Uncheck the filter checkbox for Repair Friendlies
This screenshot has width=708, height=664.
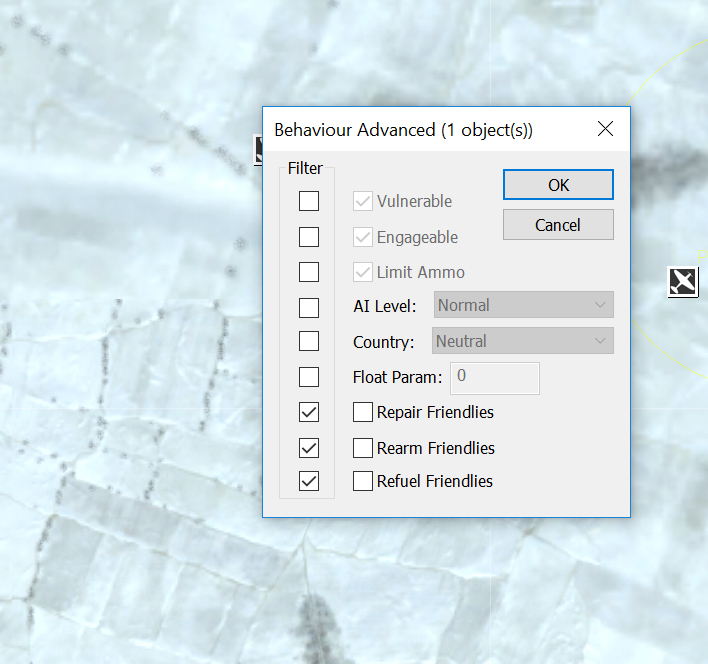[309, 412]
